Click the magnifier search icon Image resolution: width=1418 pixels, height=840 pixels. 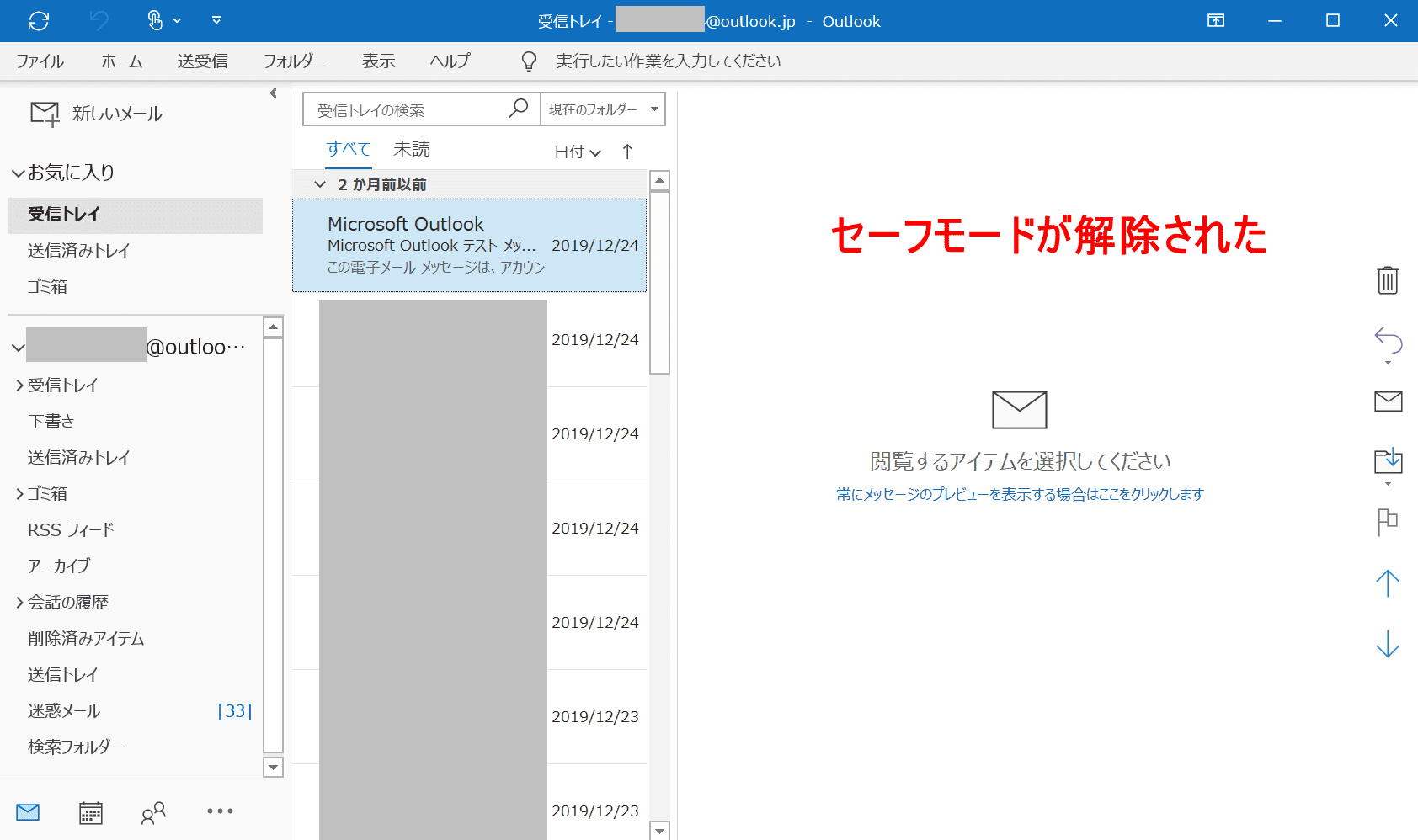click(519, 109)
